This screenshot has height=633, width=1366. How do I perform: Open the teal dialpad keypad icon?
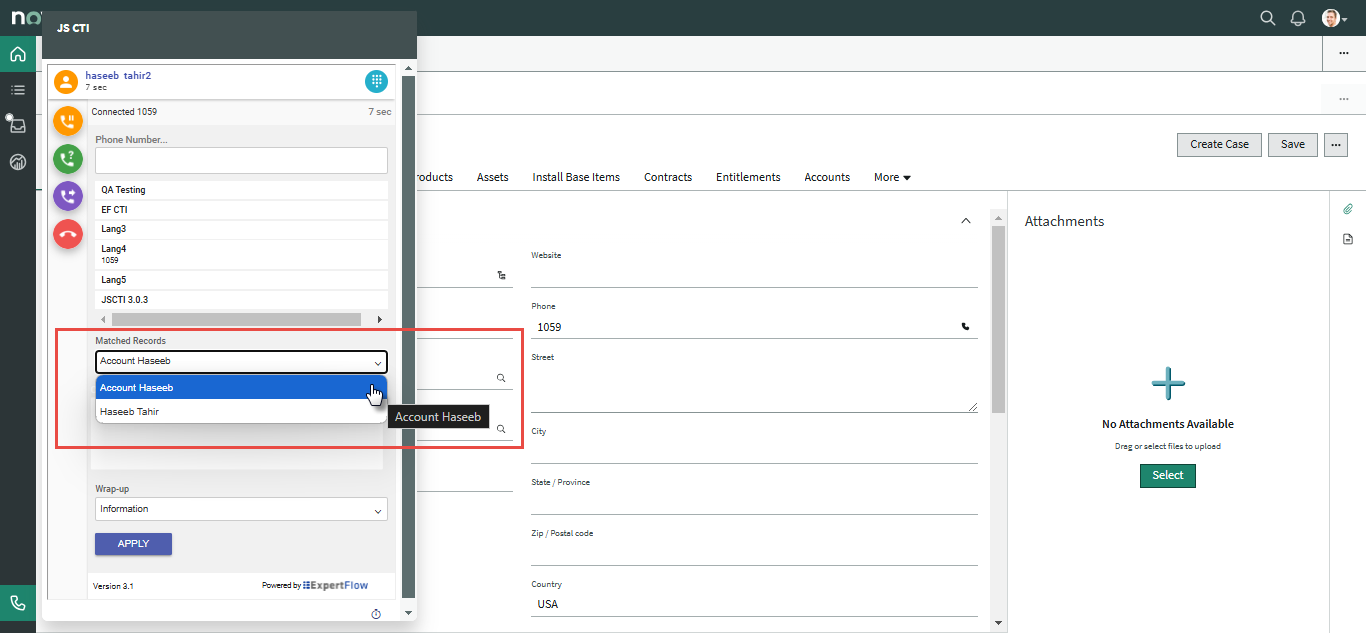click(376, 81)
